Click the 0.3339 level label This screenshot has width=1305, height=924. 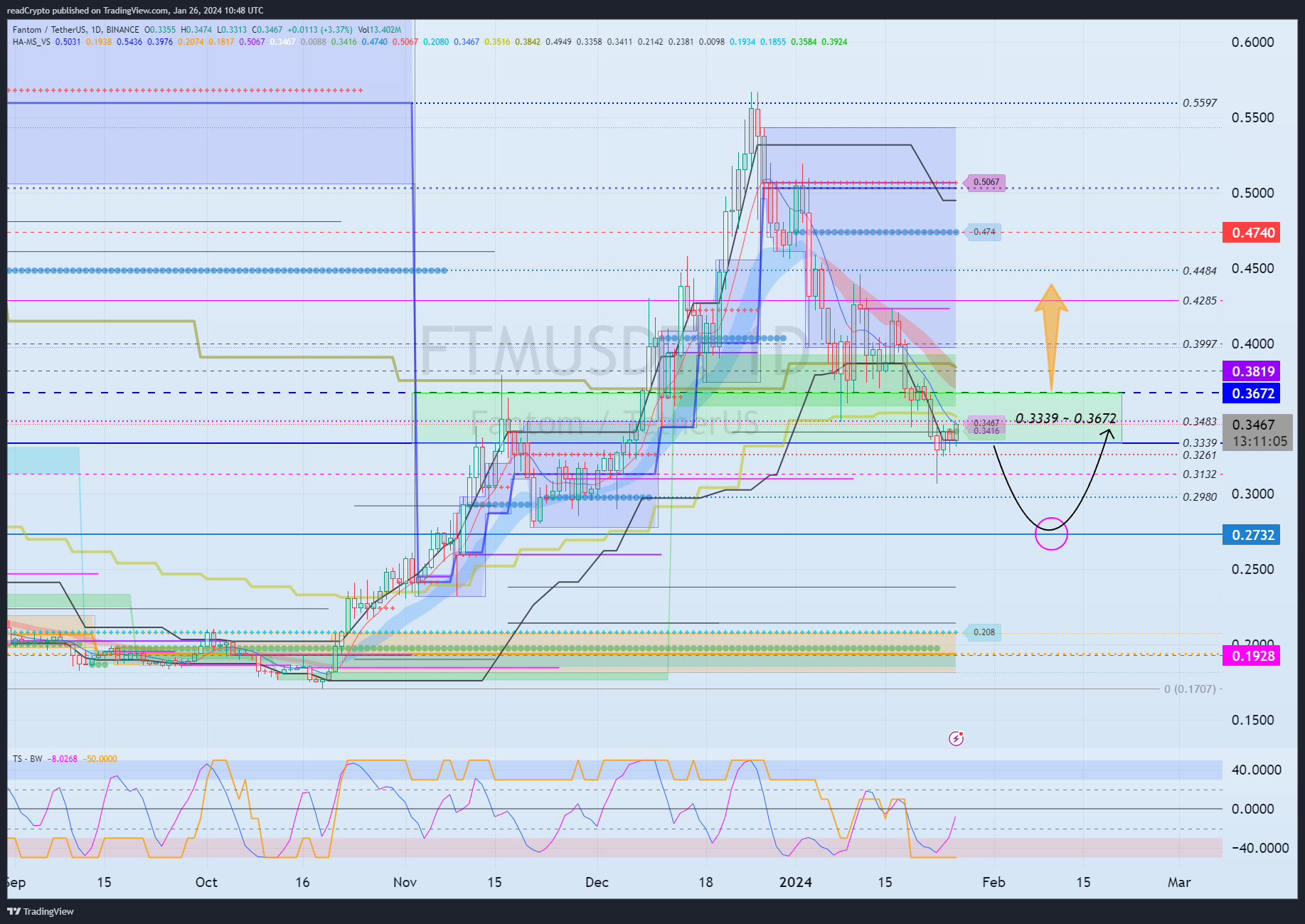(x=1200, y=443)
